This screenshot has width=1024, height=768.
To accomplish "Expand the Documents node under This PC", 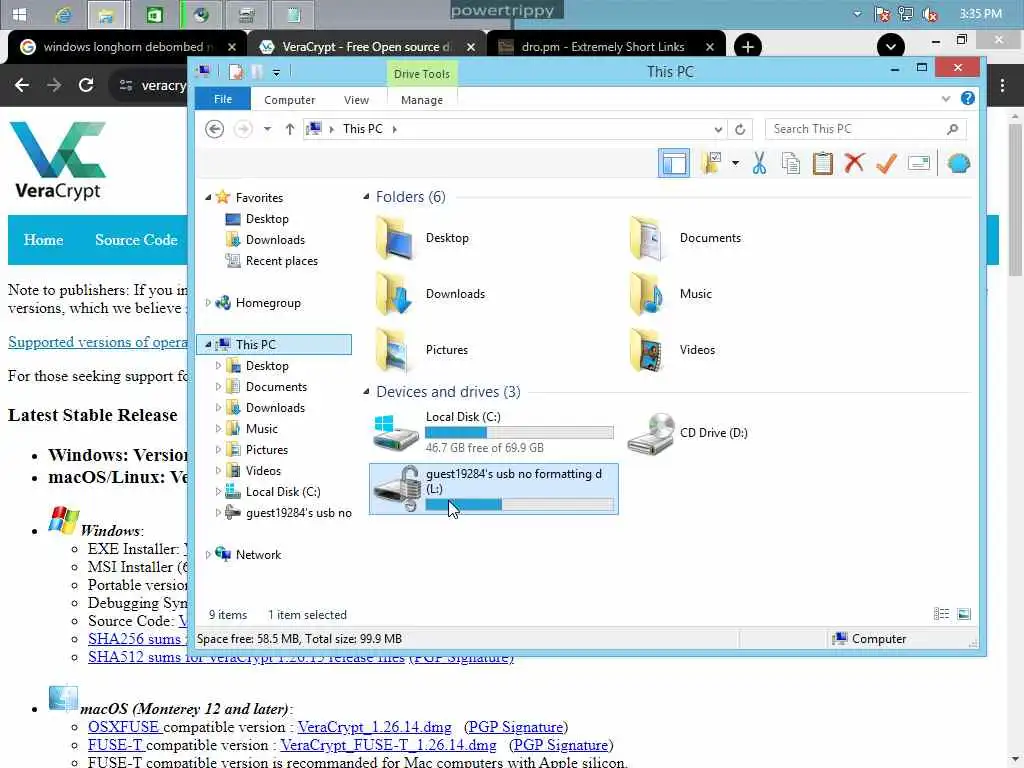I will coord(218,387).
